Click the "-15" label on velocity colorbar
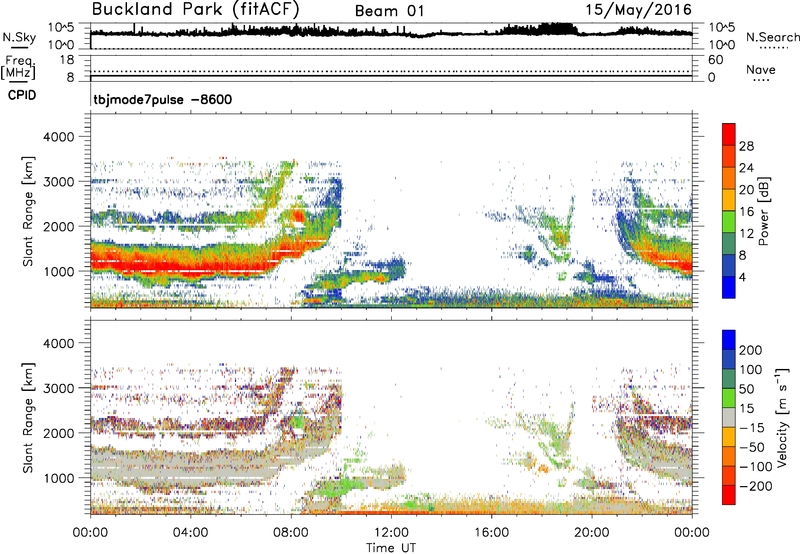 click(x=752, y=428)
